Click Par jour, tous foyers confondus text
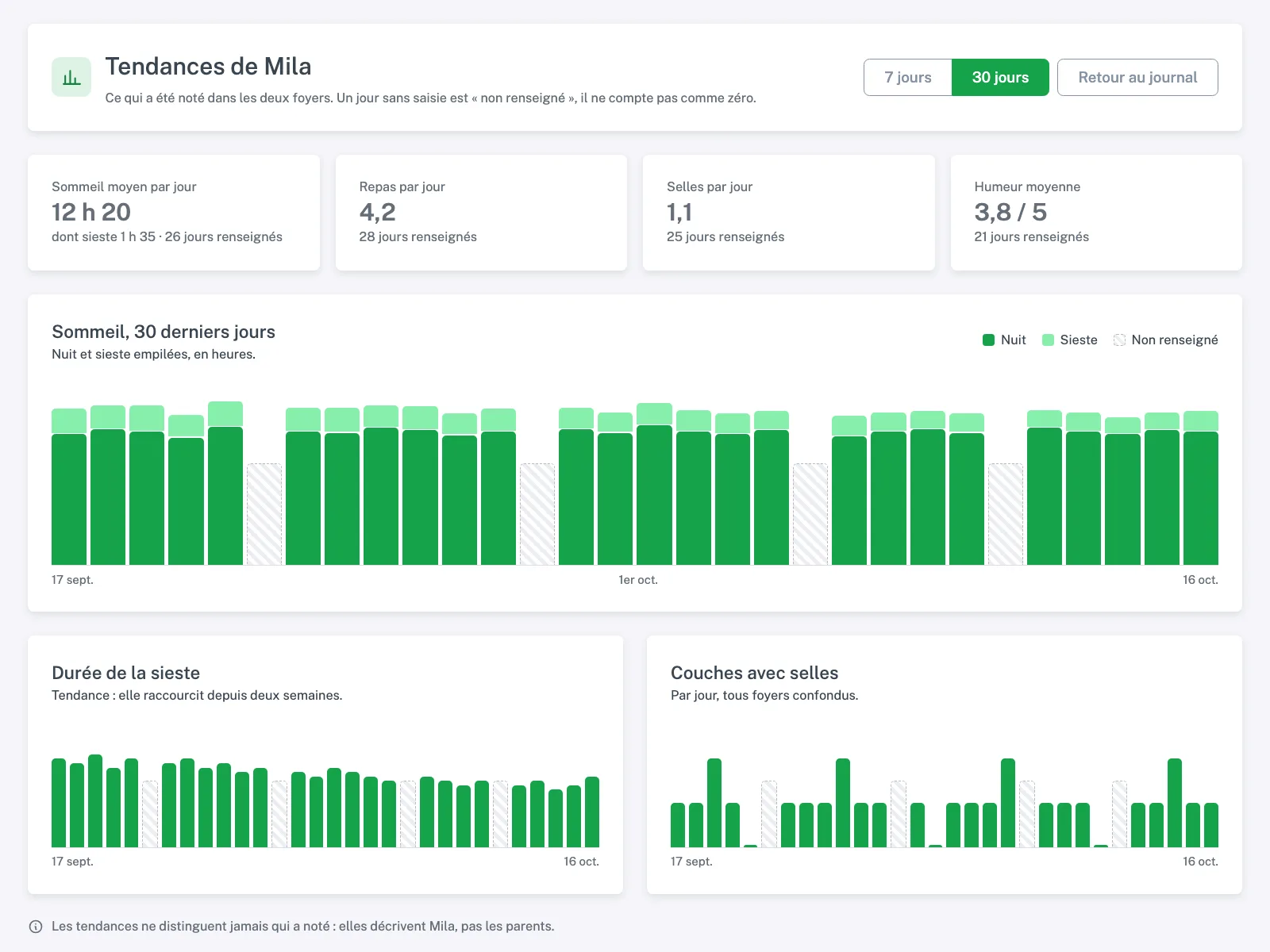Viewport: 1270px width, 952px height. tap(764, 695)
